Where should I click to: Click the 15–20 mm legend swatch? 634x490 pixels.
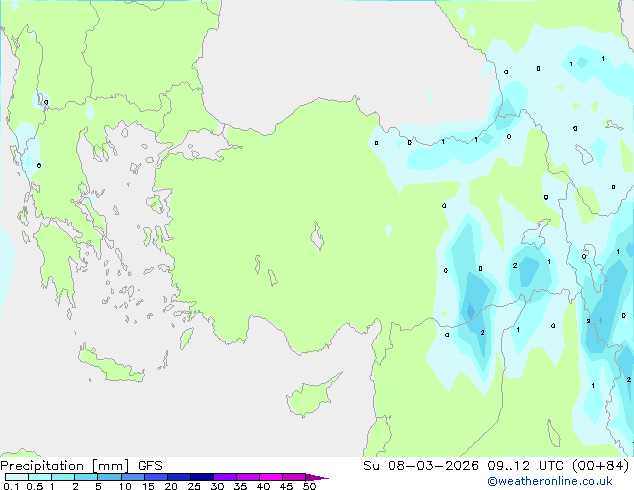(x=155, y=477)
